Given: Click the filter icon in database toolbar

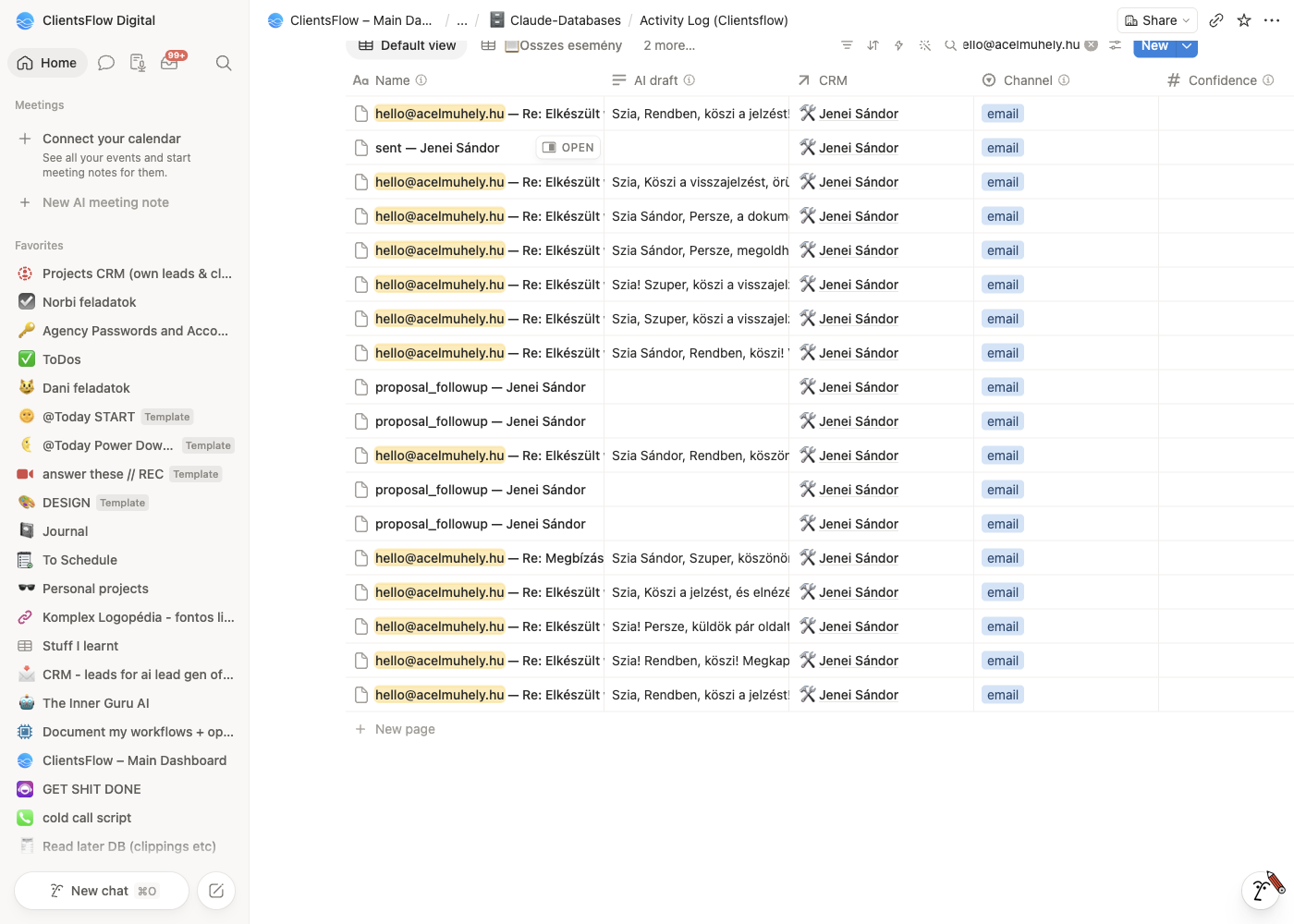Looking at the screenshot, I should point(847,45).
